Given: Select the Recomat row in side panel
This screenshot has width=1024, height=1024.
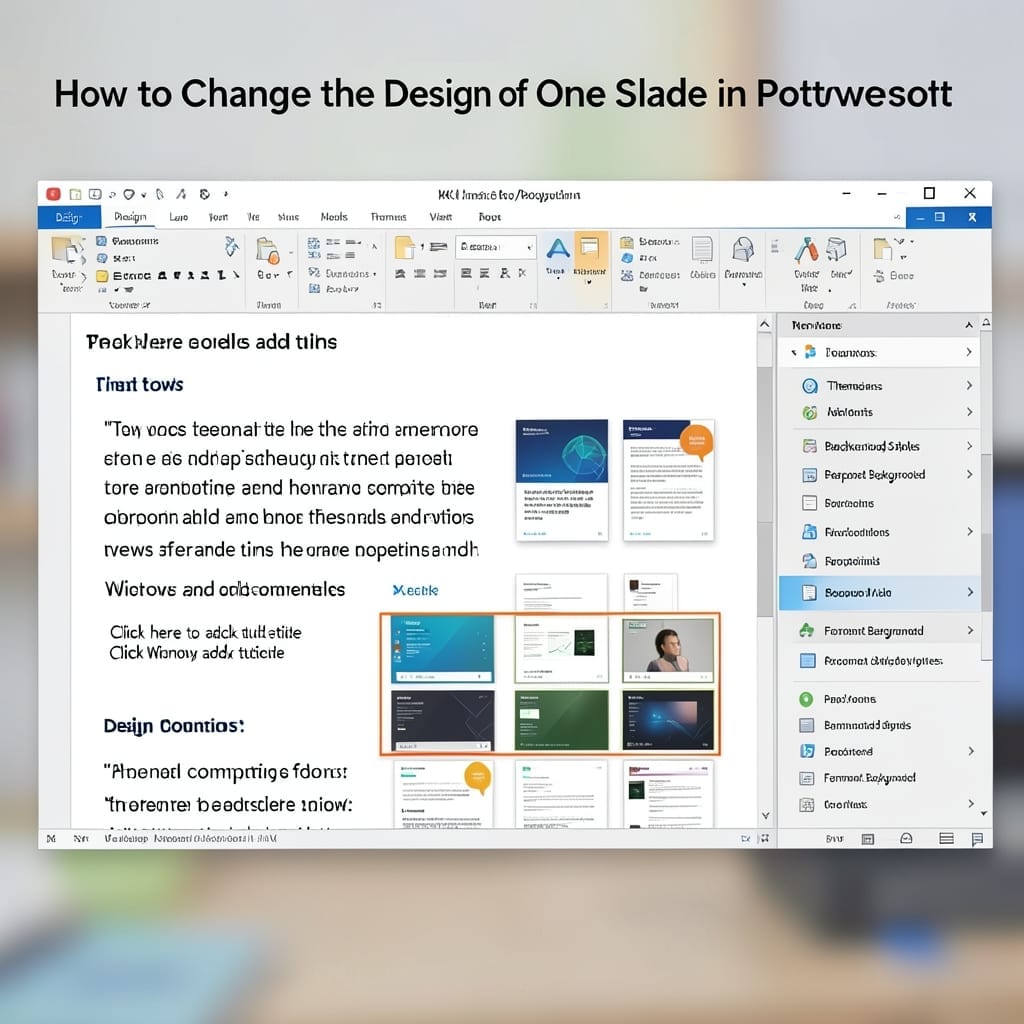Looking at the screenshot, I should click(x=880, y=661).
